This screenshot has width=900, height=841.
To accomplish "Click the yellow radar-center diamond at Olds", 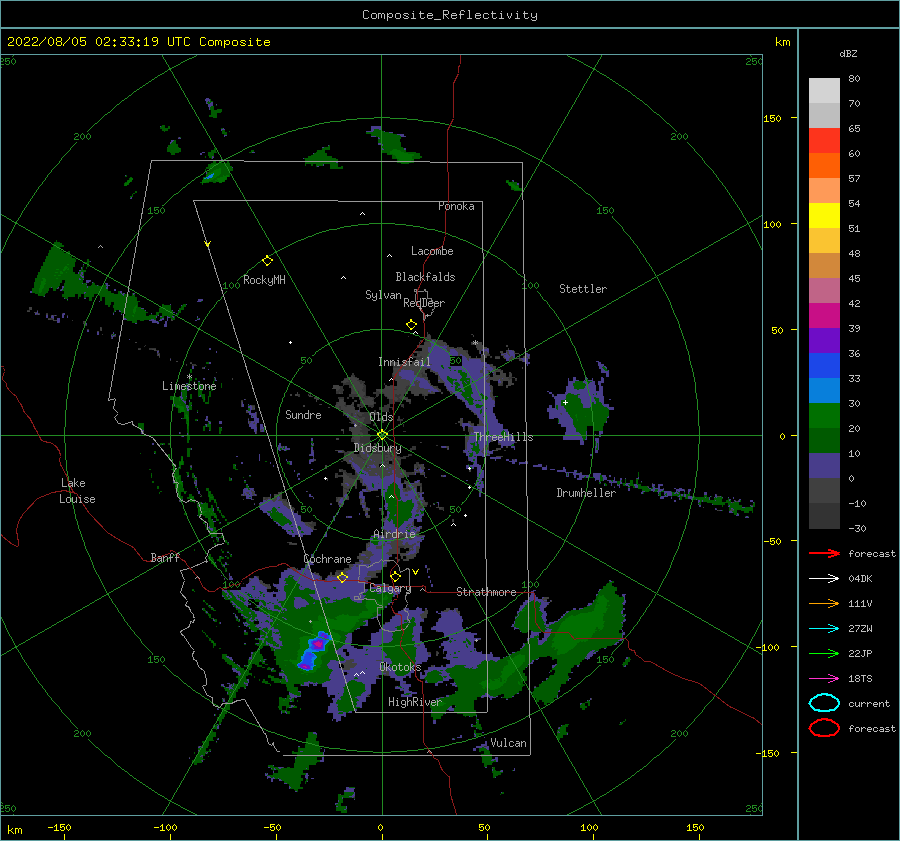I will click(382, 435).
